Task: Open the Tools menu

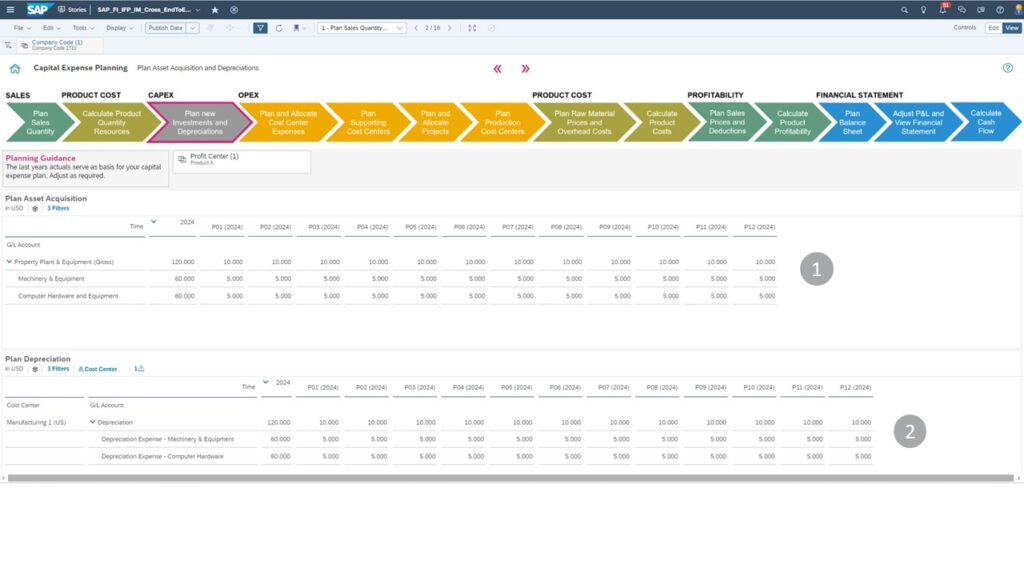Action: (x=81, y=28)
